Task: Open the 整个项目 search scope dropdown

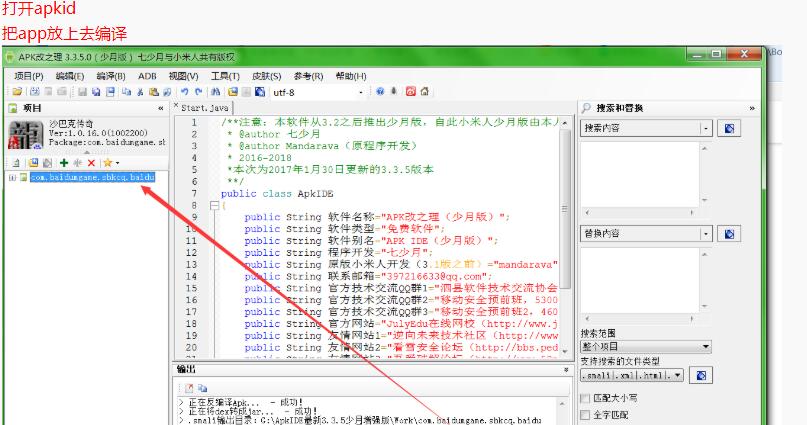Action: click(706, 347)
